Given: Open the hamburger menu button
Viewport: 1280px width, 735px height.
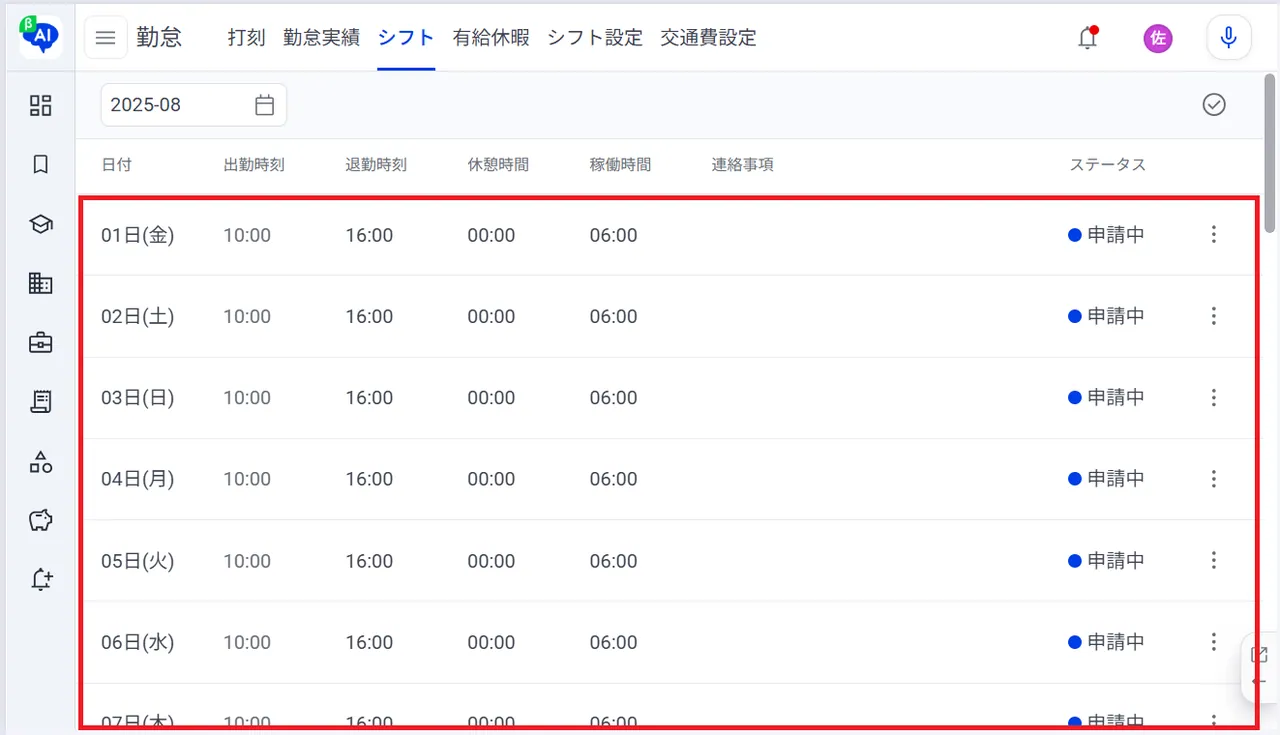Looking at the screenshot, I should click(x=106, y=38).
